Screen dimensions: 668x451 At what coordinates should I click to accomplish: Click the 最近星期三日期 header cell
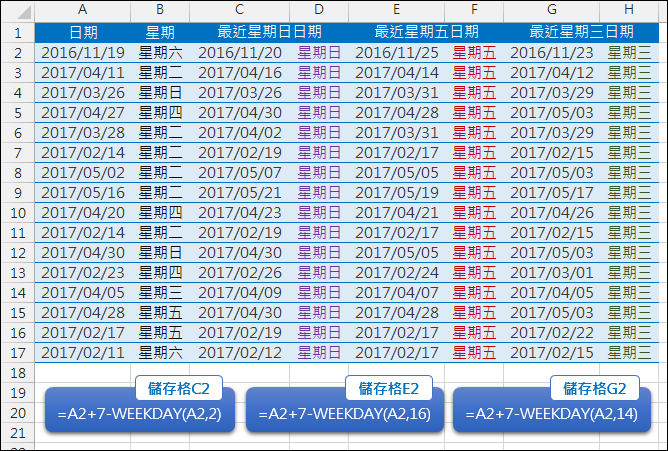tap(581, 33)
